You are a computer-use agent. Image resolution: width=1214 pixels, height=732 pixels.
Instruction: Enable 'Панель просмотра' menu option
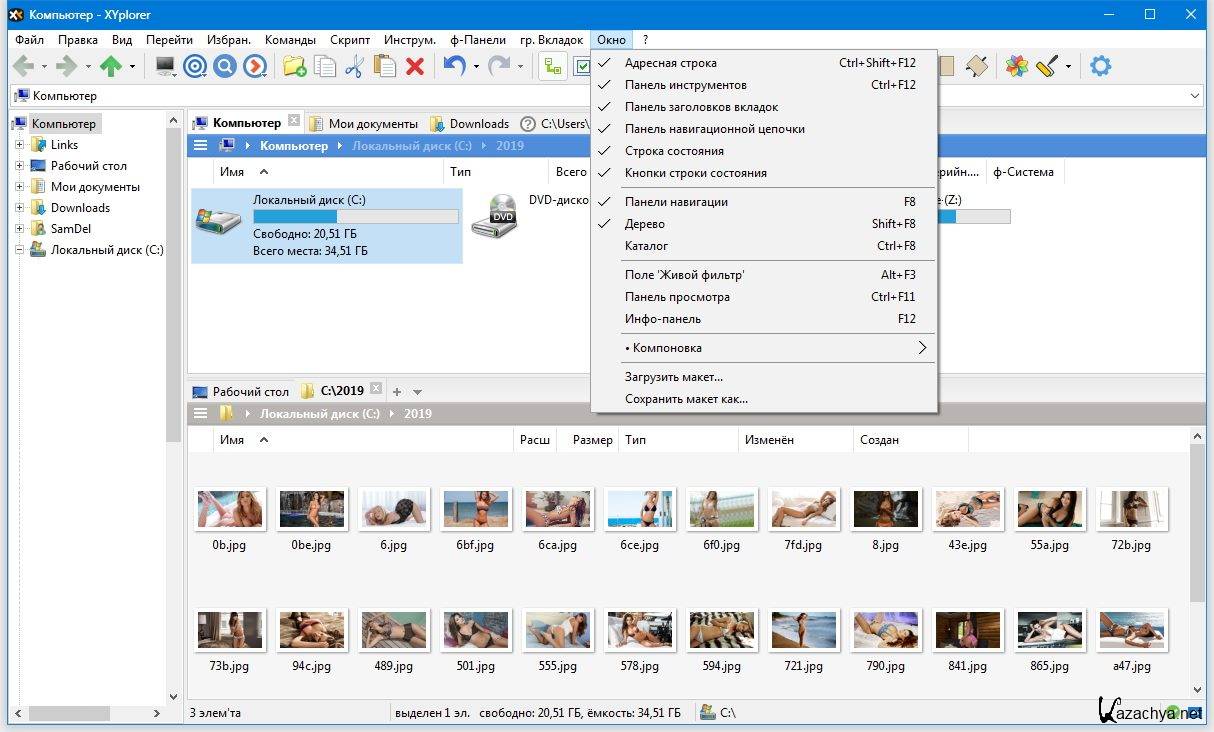tap(677, 297)
